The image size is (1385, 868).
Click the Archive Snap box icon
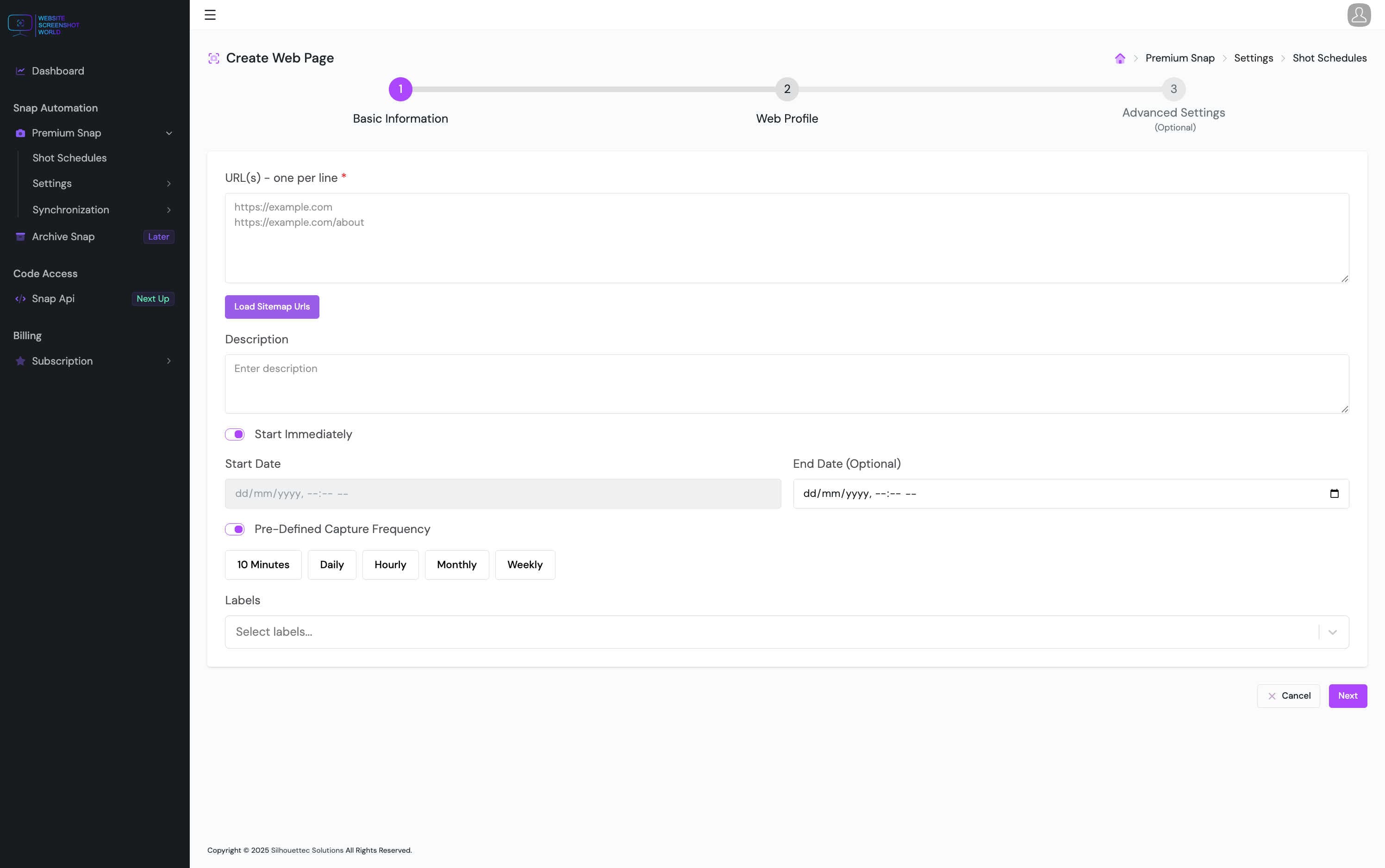(x=21, y=236)
